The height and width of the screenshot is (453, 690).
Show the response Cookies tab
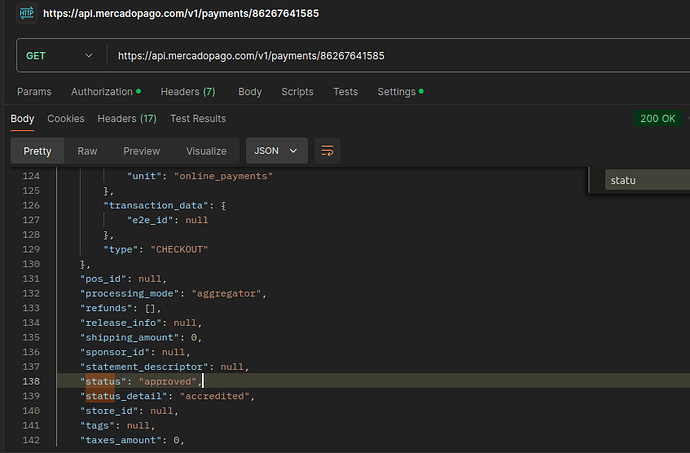[x=66, y=119]
